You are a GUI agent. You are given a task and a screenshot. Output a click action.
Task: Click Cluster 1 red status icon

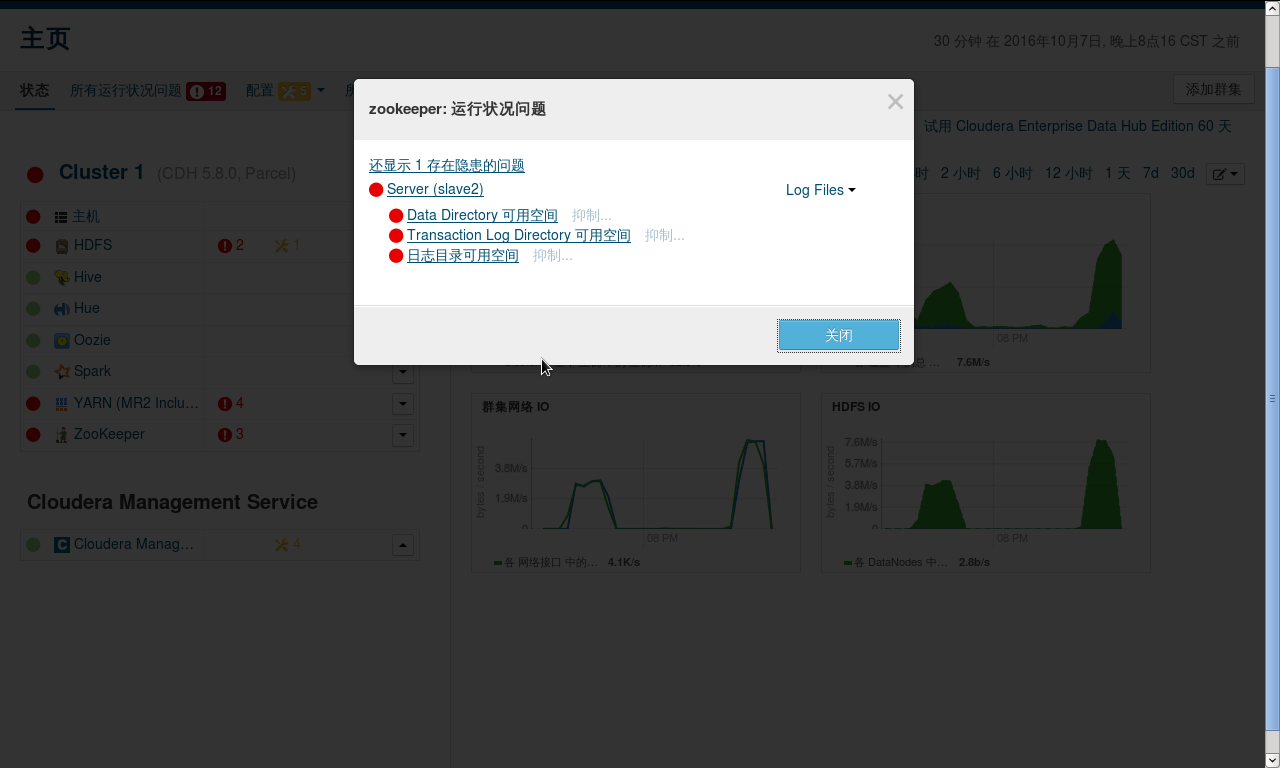[35, 174]
